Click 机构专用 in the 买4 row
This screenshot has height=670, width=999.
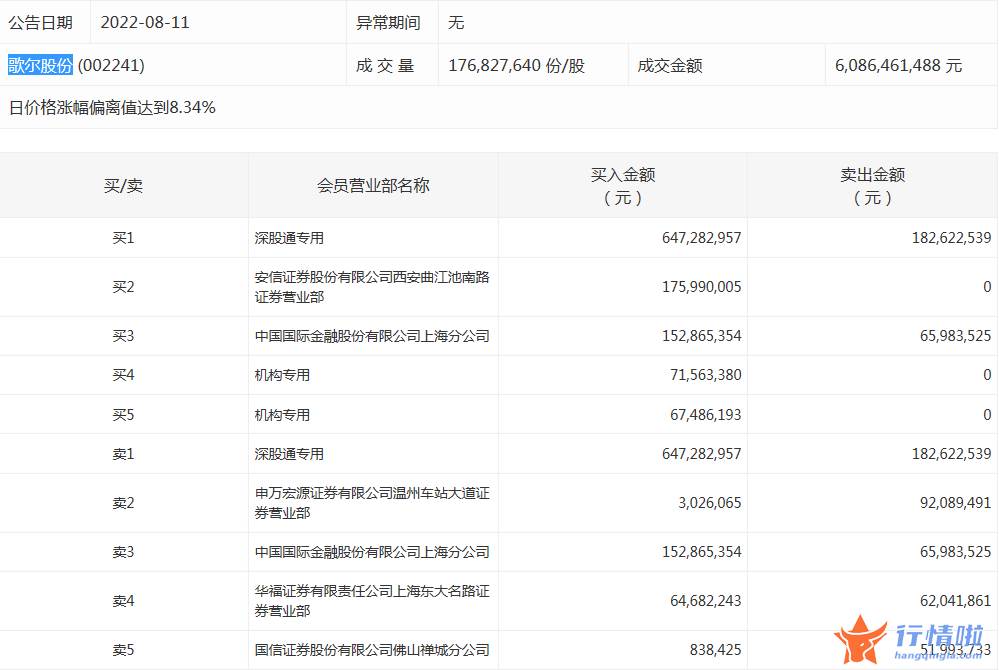click(x=282, y=374)
